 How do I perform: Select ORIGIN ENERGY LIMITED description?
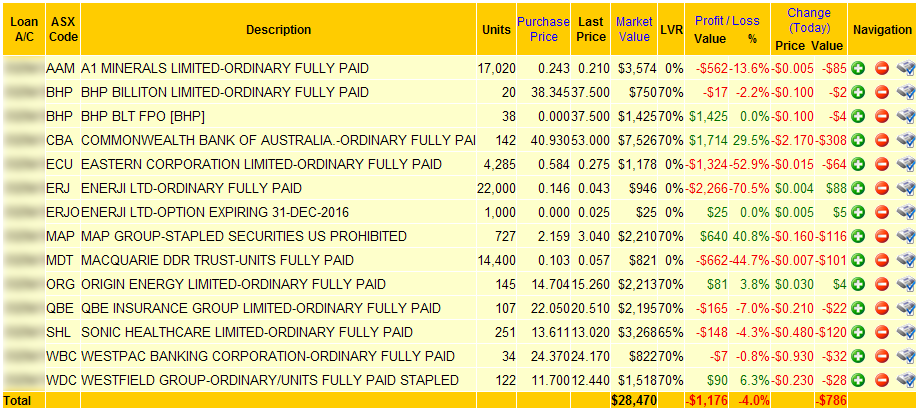pos(233,284)
